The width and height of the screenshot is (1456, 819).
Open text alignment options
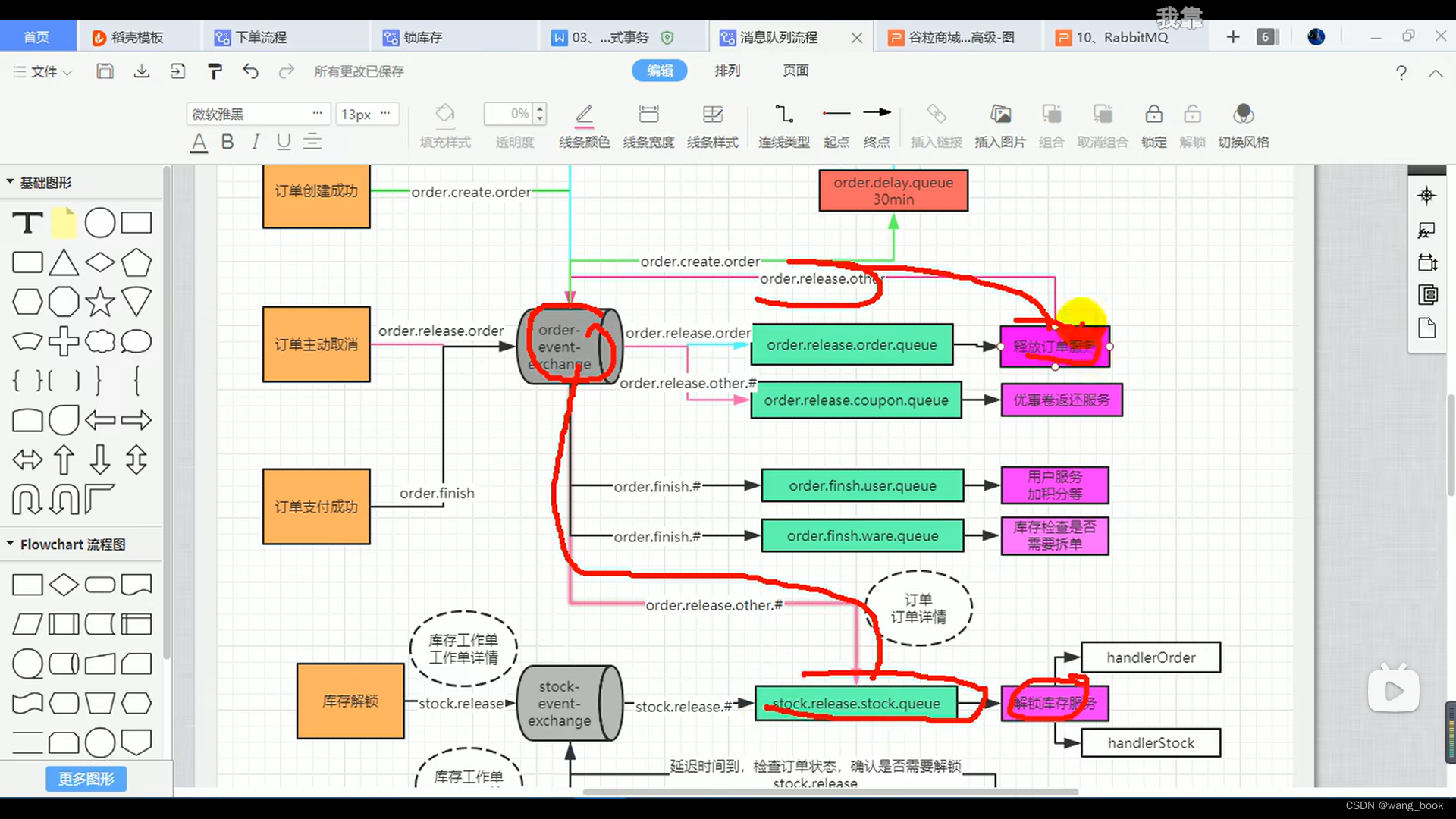312,142
